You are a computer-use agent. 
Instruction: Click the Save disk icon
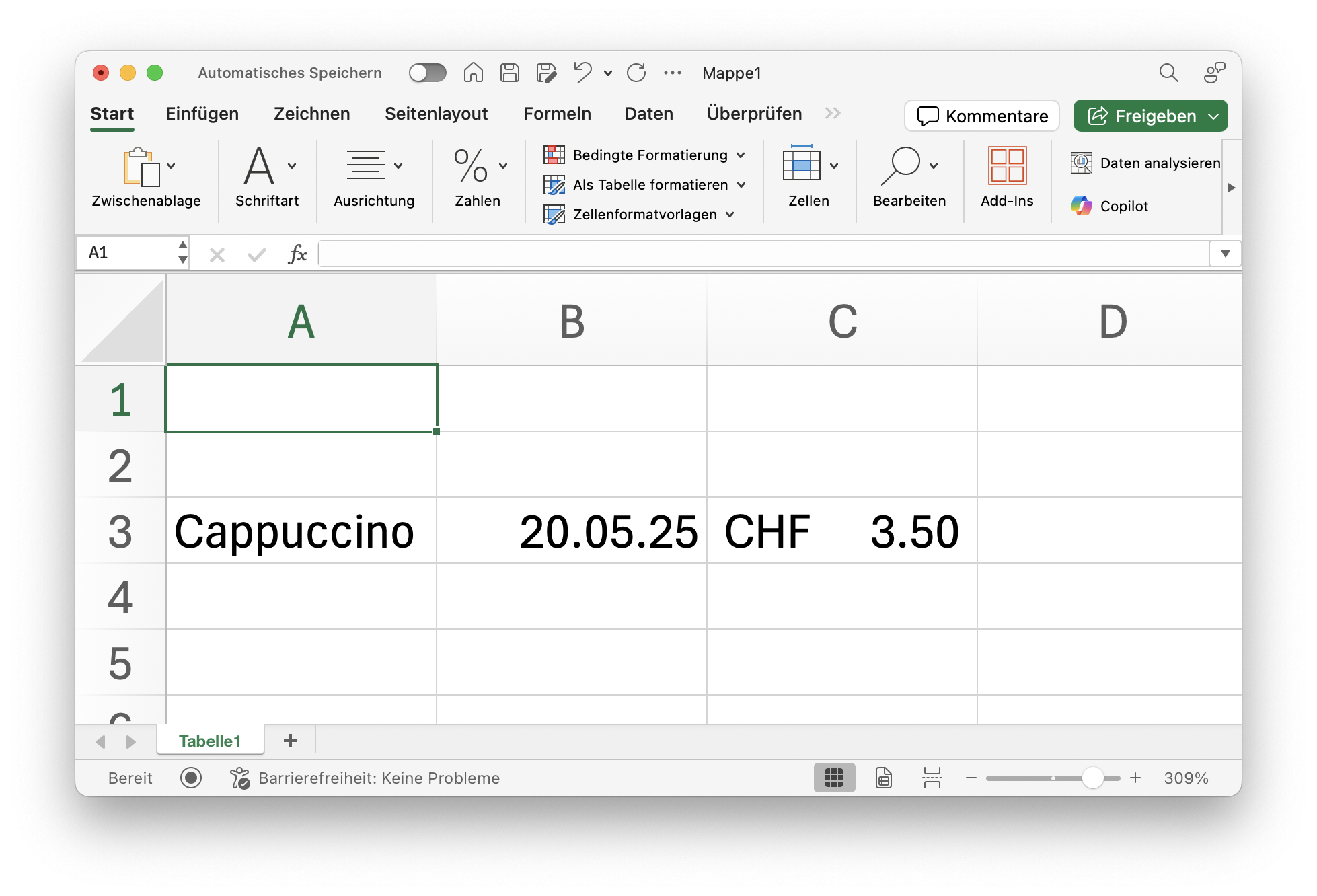pos(510,73)
